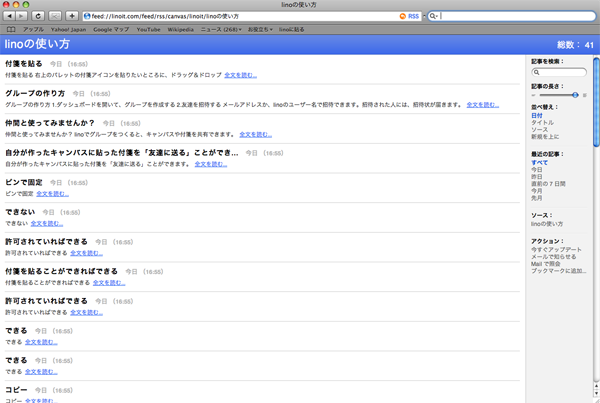Click the linoの使い方 feed header title

37,44
